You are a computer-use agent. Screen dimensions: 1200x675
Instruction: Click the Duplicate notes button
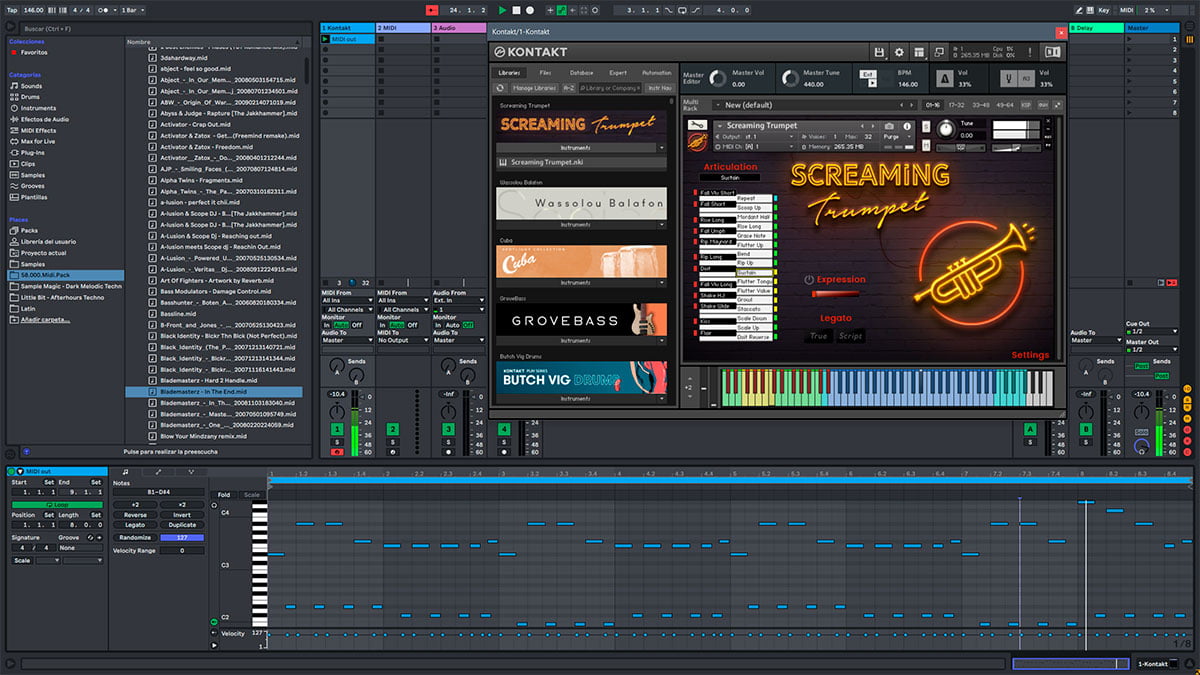point(182,525)
